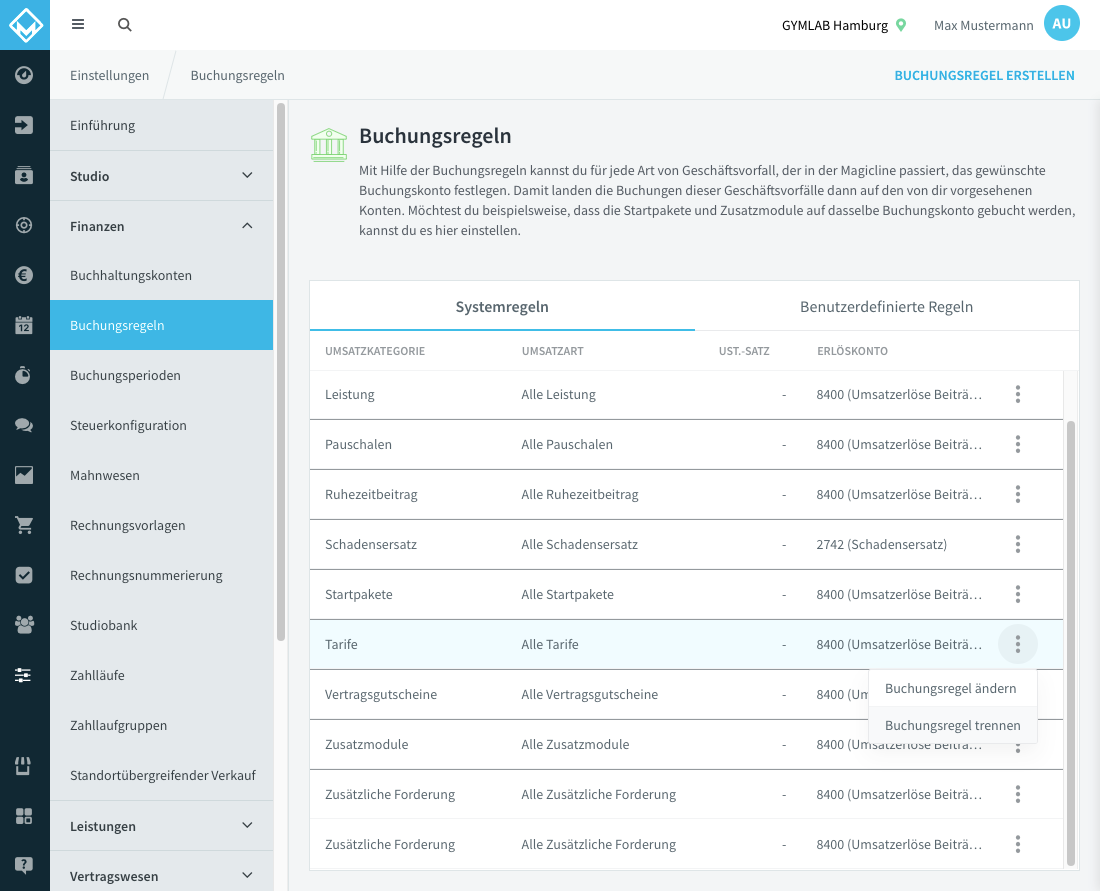Click the ERLÖSKONTO column header

point(852,351)
